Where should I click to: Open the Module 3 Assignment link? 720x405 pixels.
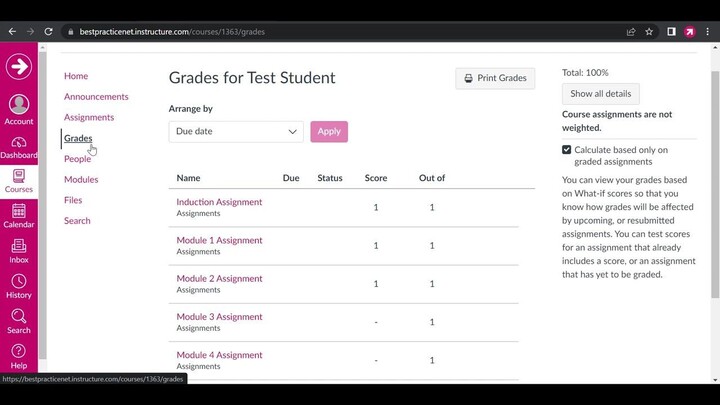[219, 316]
